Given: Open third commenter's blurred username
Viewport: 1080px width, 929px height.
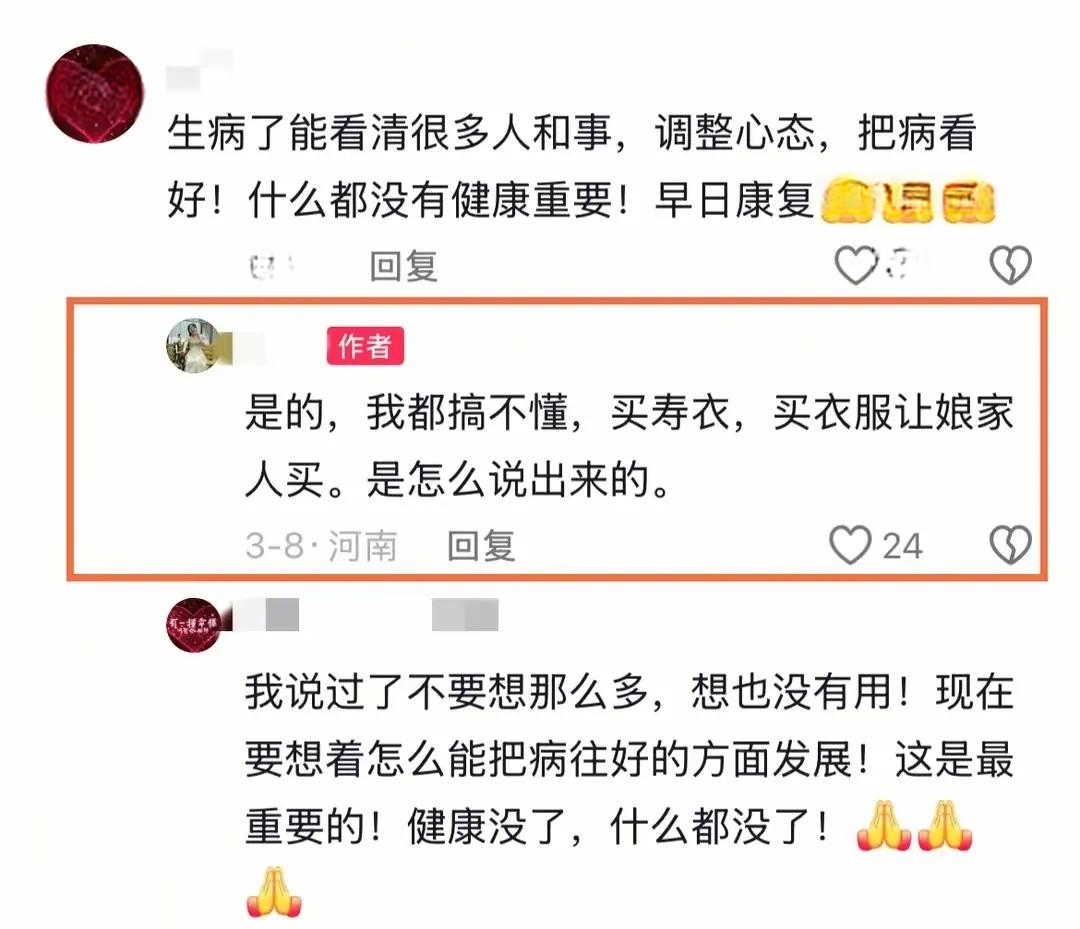Looking at the screenshot, I should (266, 614).
